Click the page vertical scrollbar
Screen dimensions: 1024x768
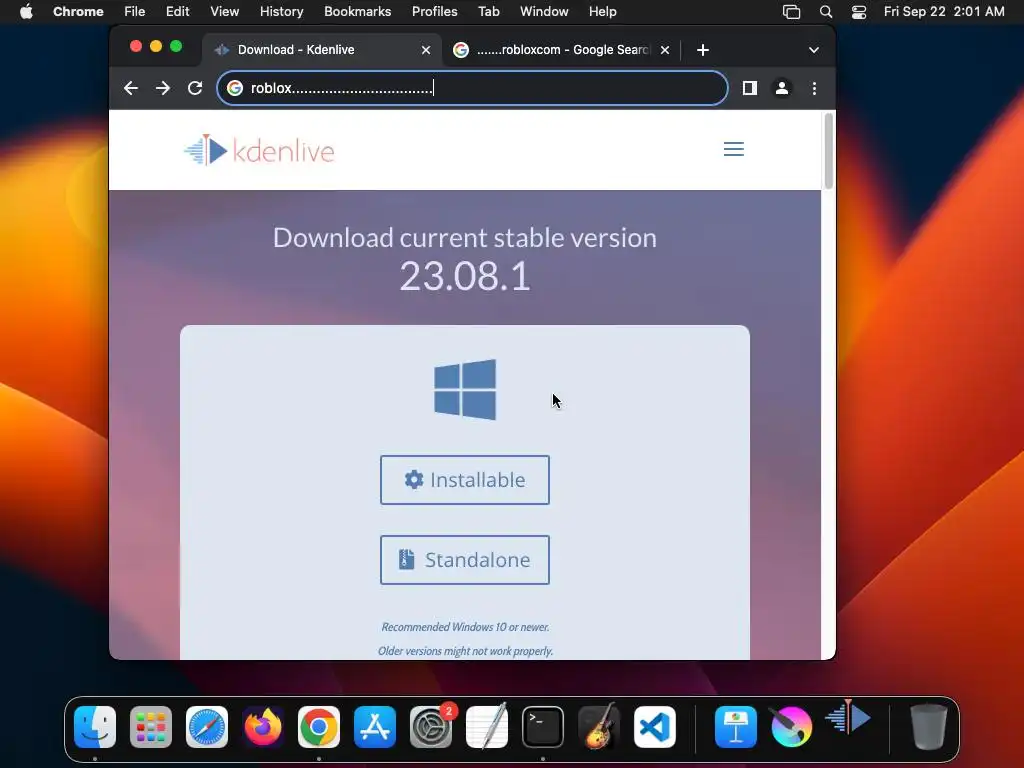click(x=829, y=152)
